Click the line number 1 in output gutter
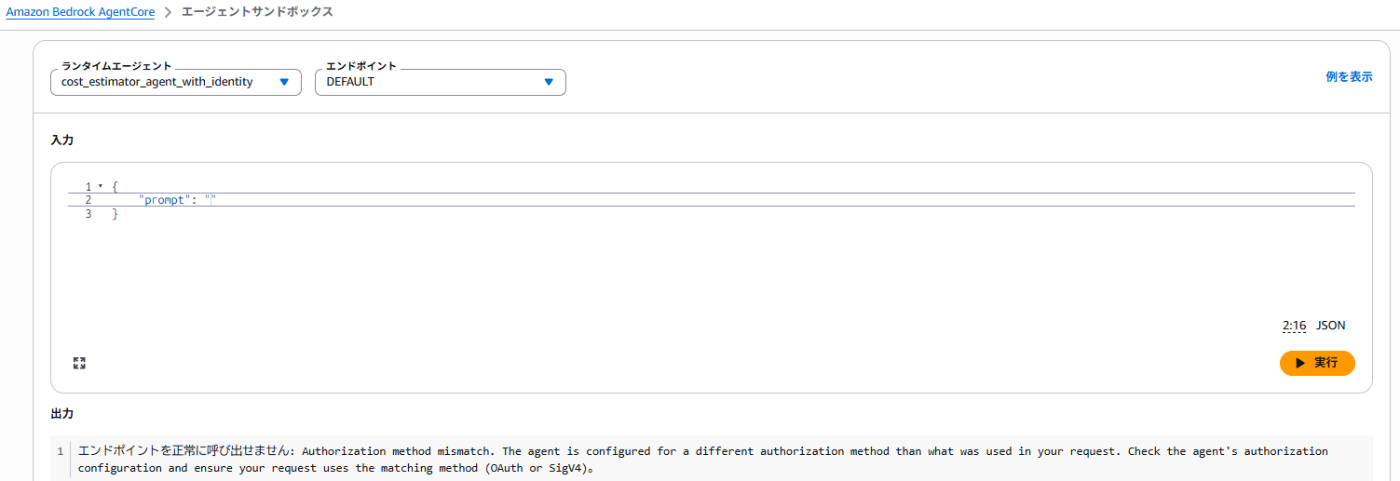The image size is (1400, 481). click(60, 452)
